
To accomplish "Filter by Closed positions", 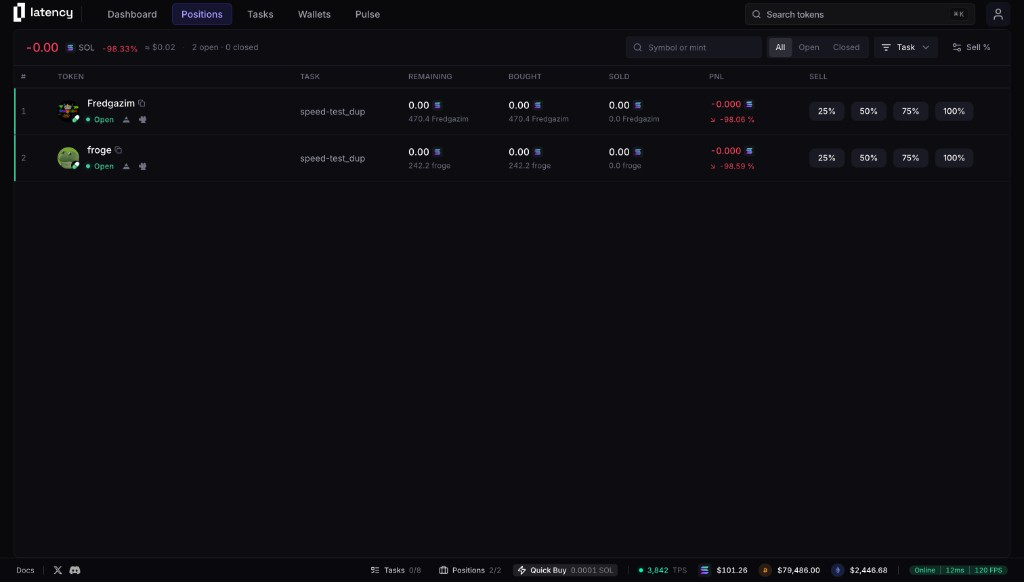I will [846, 47].
